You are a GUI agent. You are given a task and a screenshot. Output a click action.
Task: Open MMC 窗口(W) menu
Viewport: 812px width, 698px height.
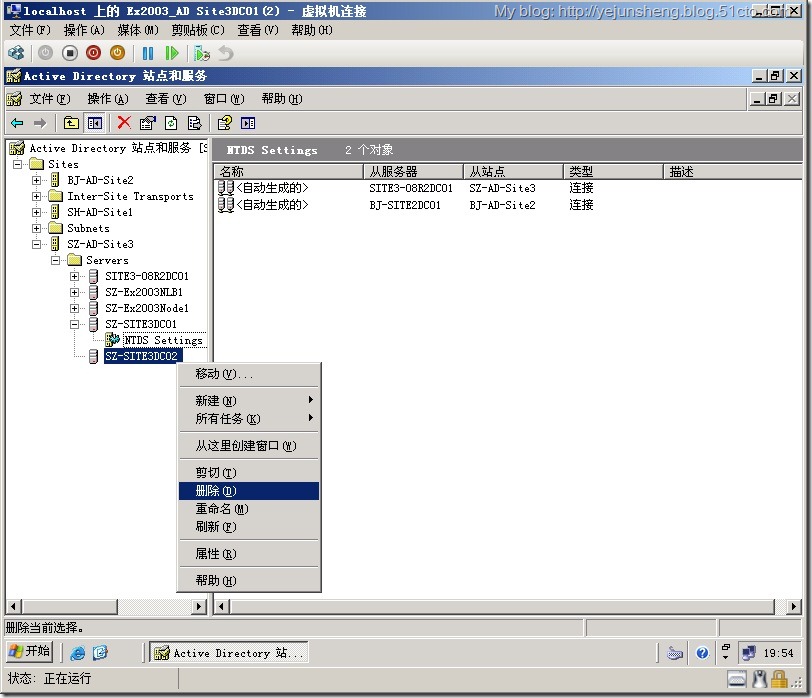[x=224, y=98]
